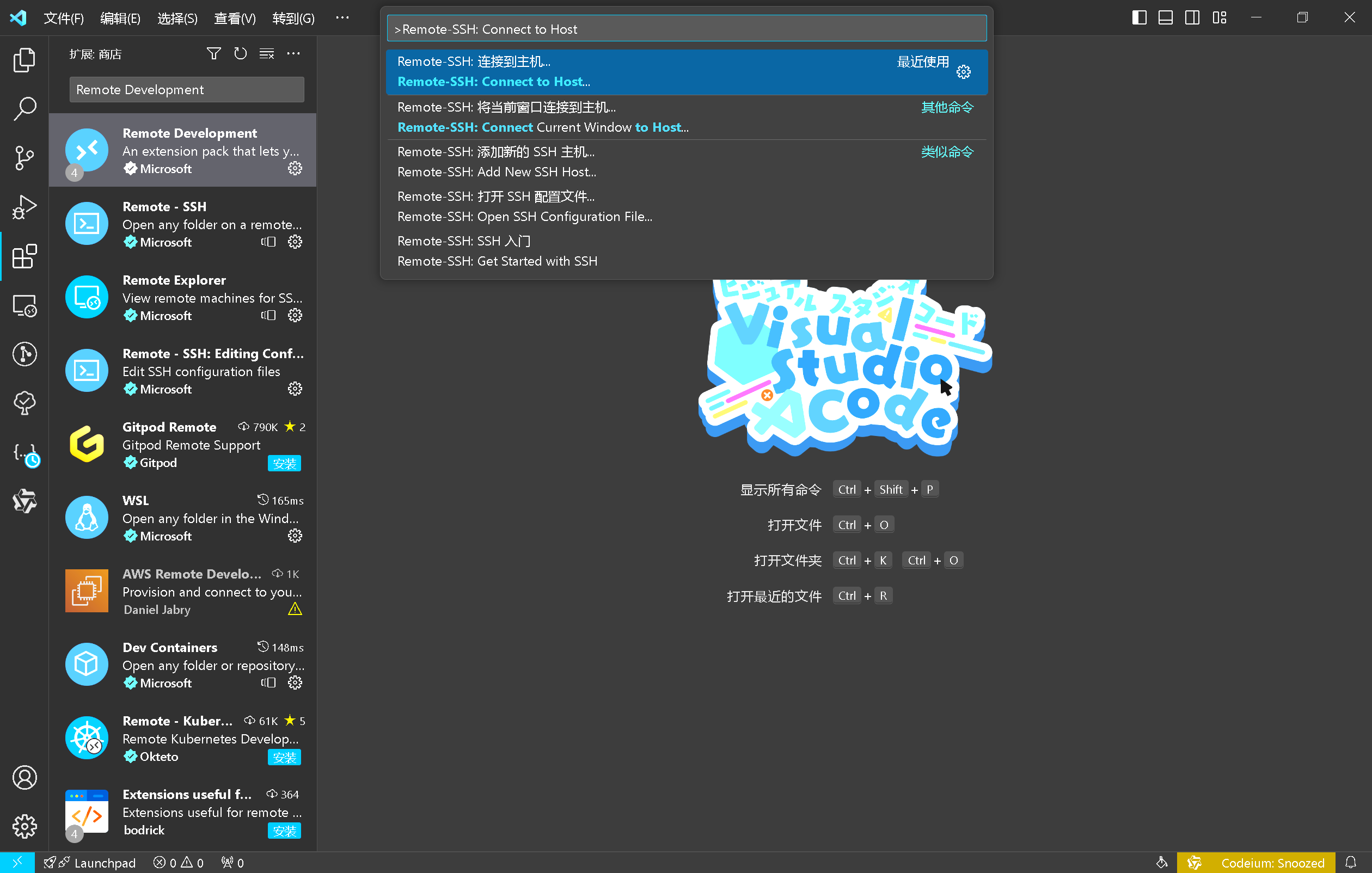Image resolution: width=1372 pixels, height=873 pixels.
Task: Open the Extensions view icon
Action: (x=24, y=256)
